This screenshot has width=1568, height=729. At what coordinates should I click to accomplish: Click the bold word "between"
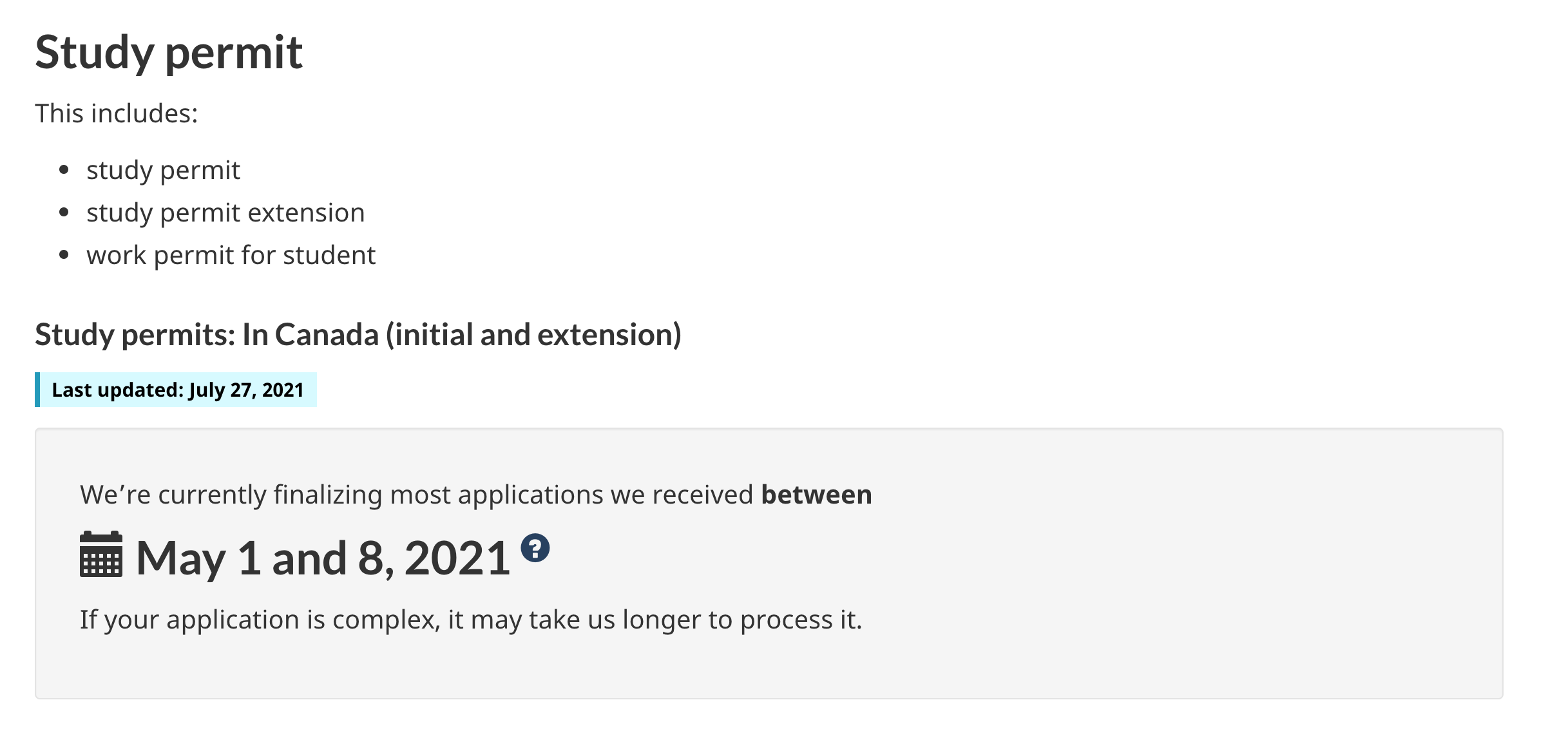click(816, 495)
